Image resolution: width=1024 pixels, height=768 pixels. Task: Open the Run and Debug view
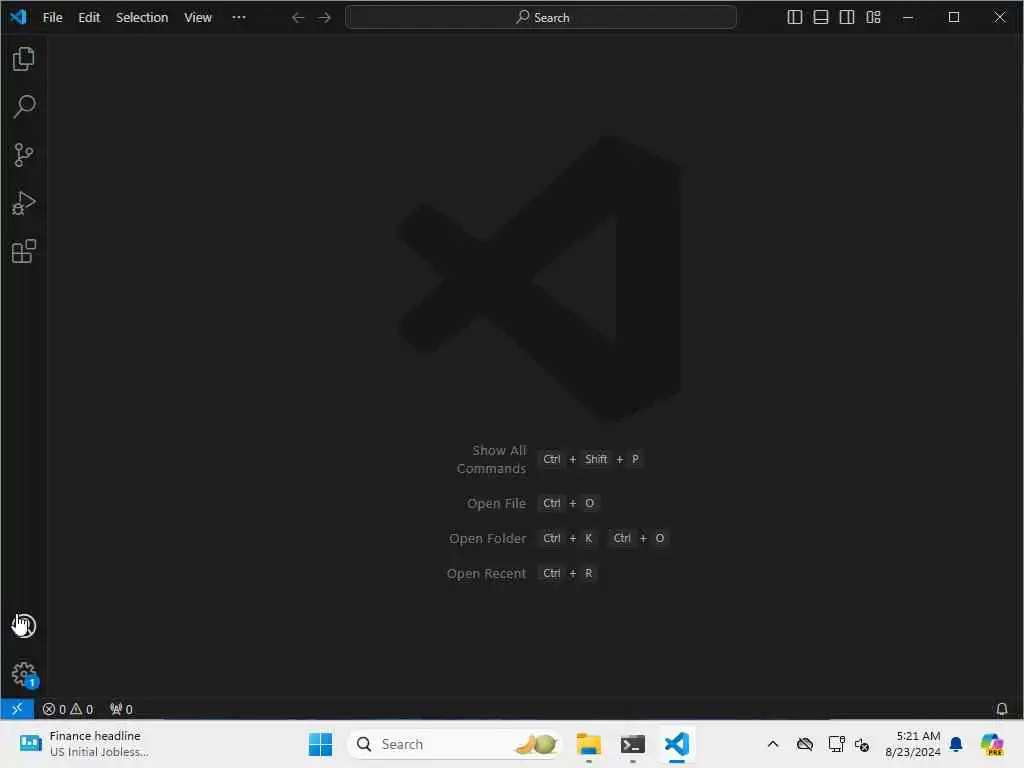pyautogui.click(x=24, y=203)
